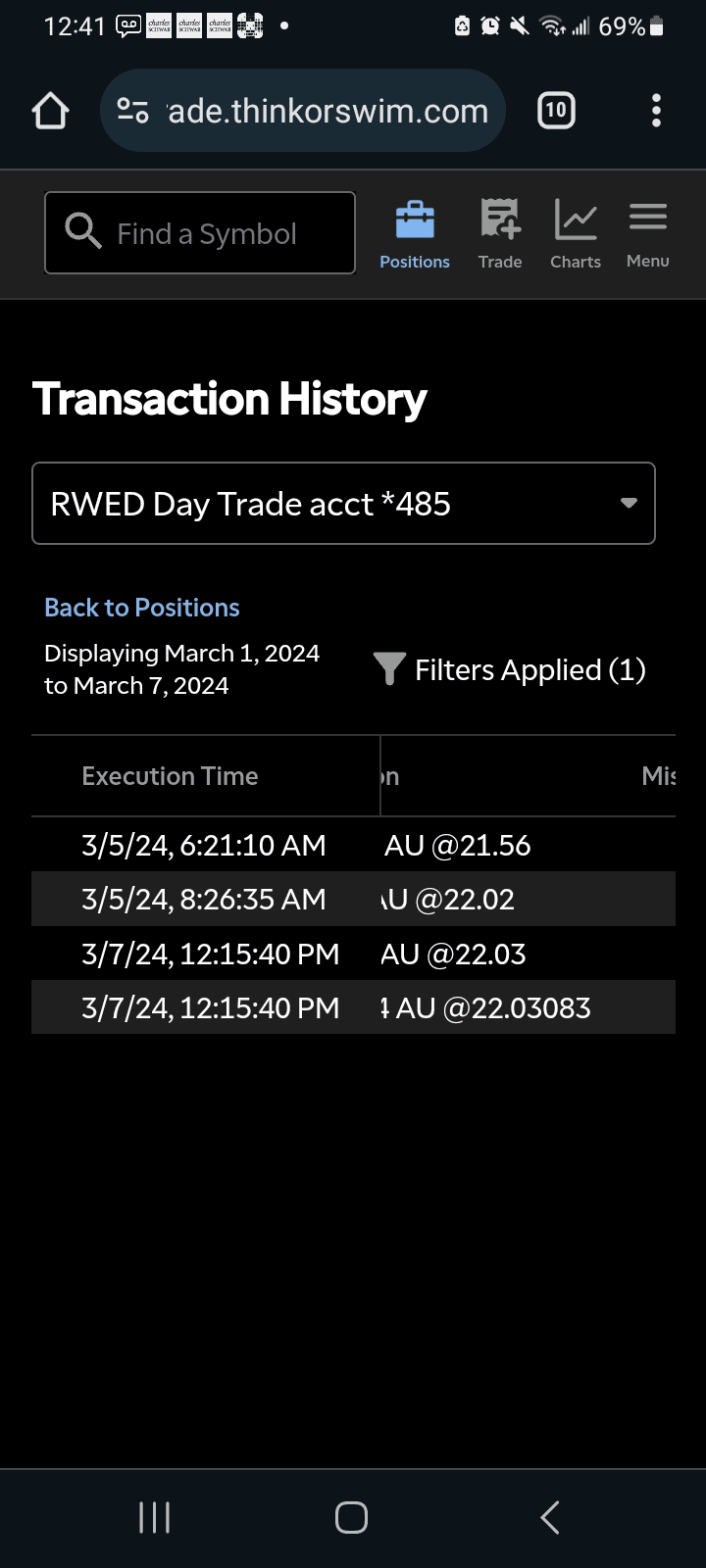
Task: Click the funnel filter icon
Action: 389,669
